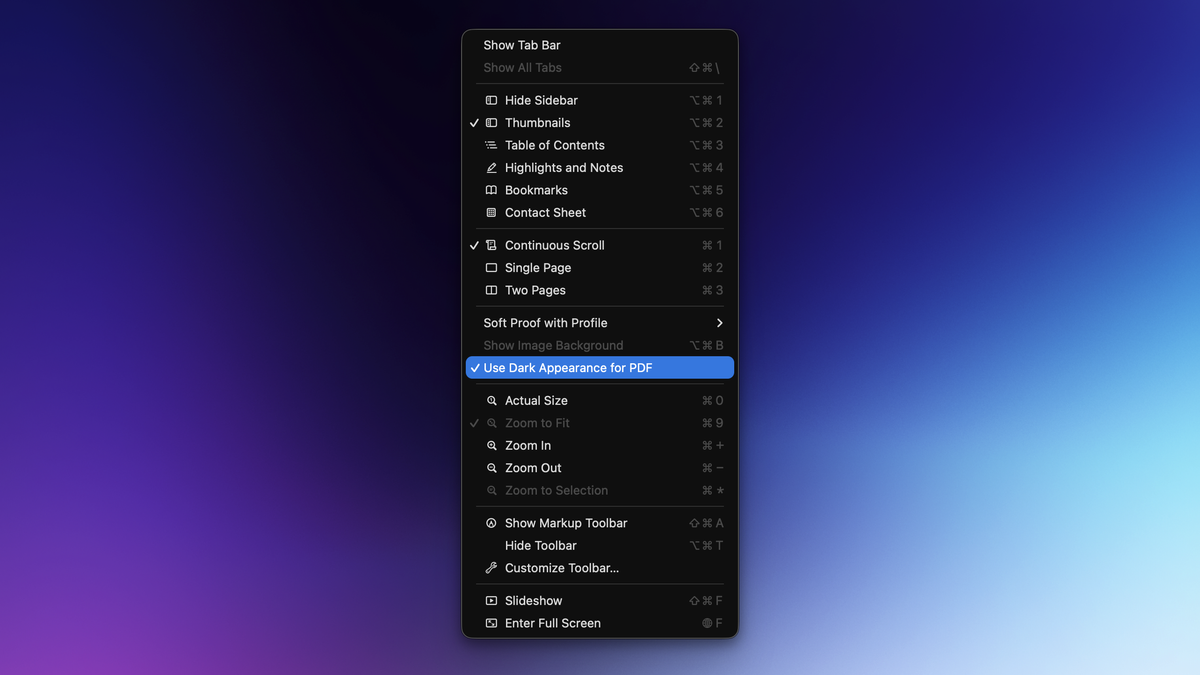
Task: Toggle the Thumbnails sidebar checkmark
Action: point(474,123)
